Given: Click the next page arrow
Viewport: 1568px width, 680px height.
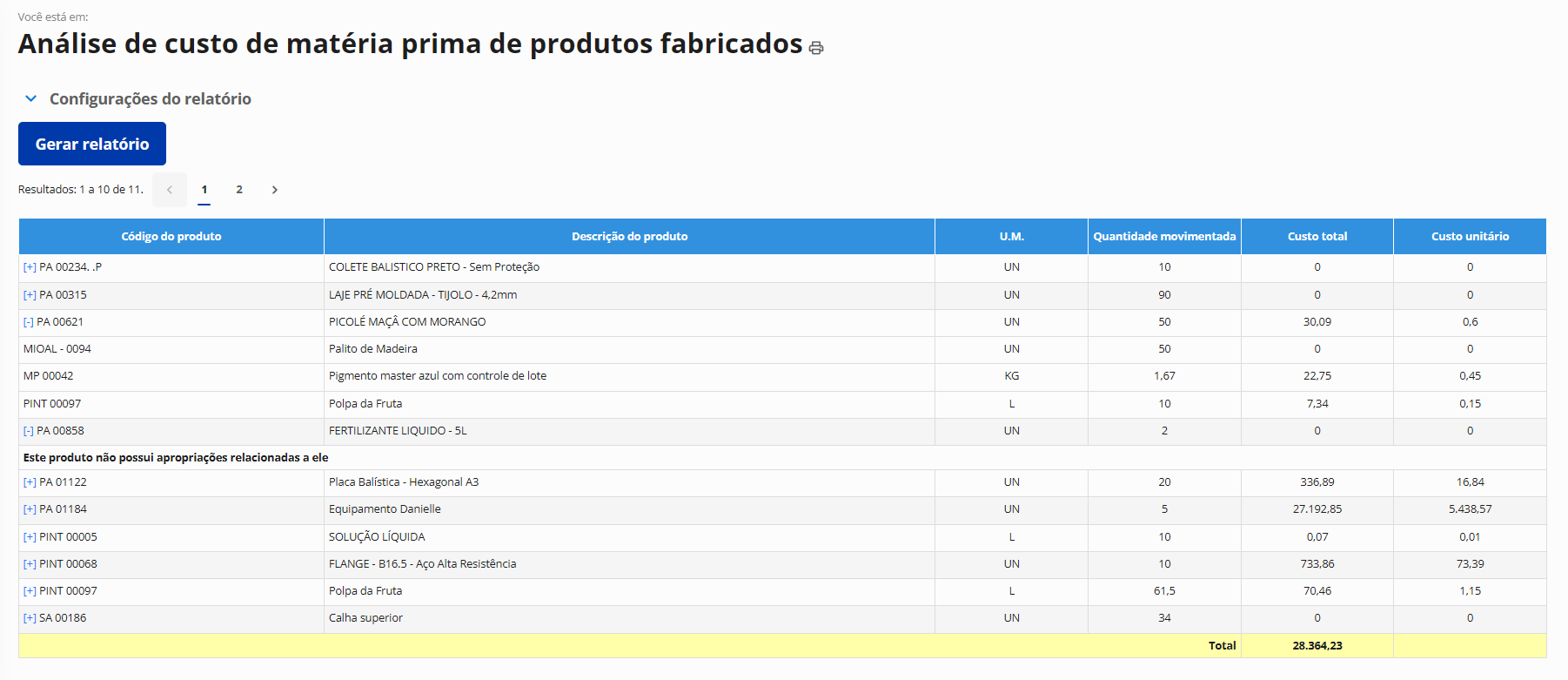Looking at the screenshot, I should (274, 190).
